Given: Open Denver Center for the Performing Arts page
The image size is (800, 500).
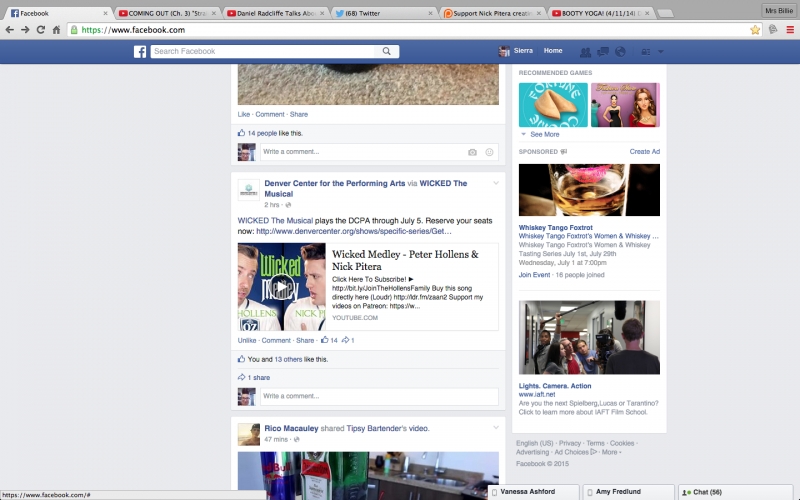Looking at the screenshot, I should pos(335,183).
